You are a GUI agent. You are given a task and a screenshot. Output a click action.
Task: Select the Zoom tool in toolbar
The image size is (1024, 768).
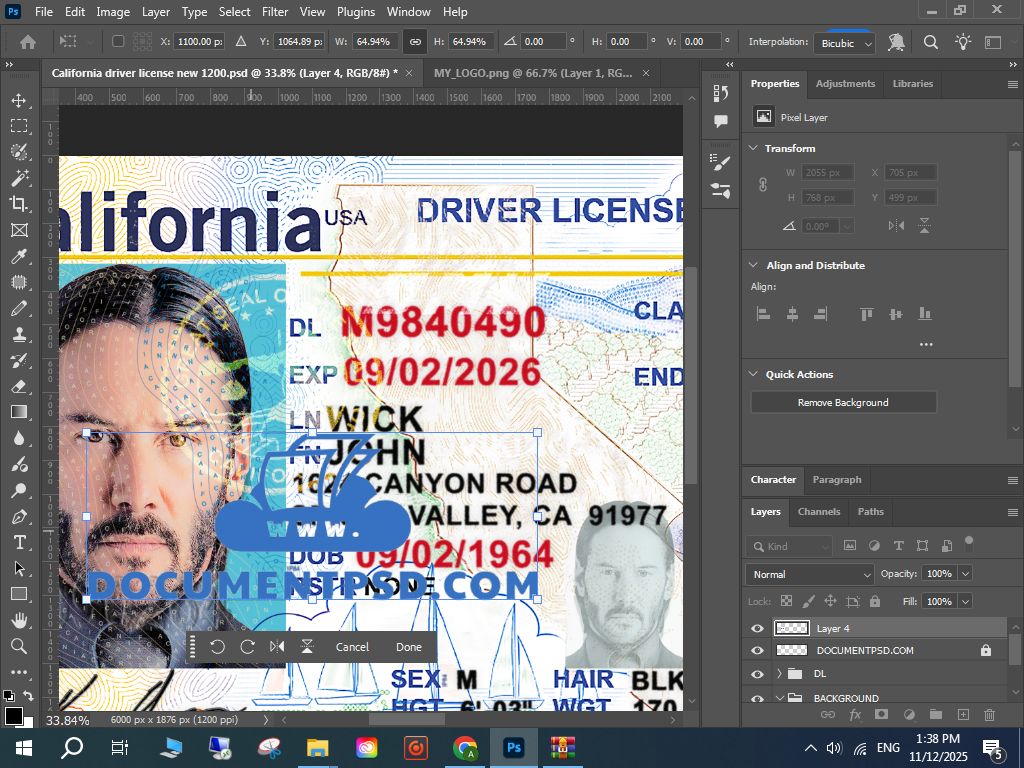point(19,646)
